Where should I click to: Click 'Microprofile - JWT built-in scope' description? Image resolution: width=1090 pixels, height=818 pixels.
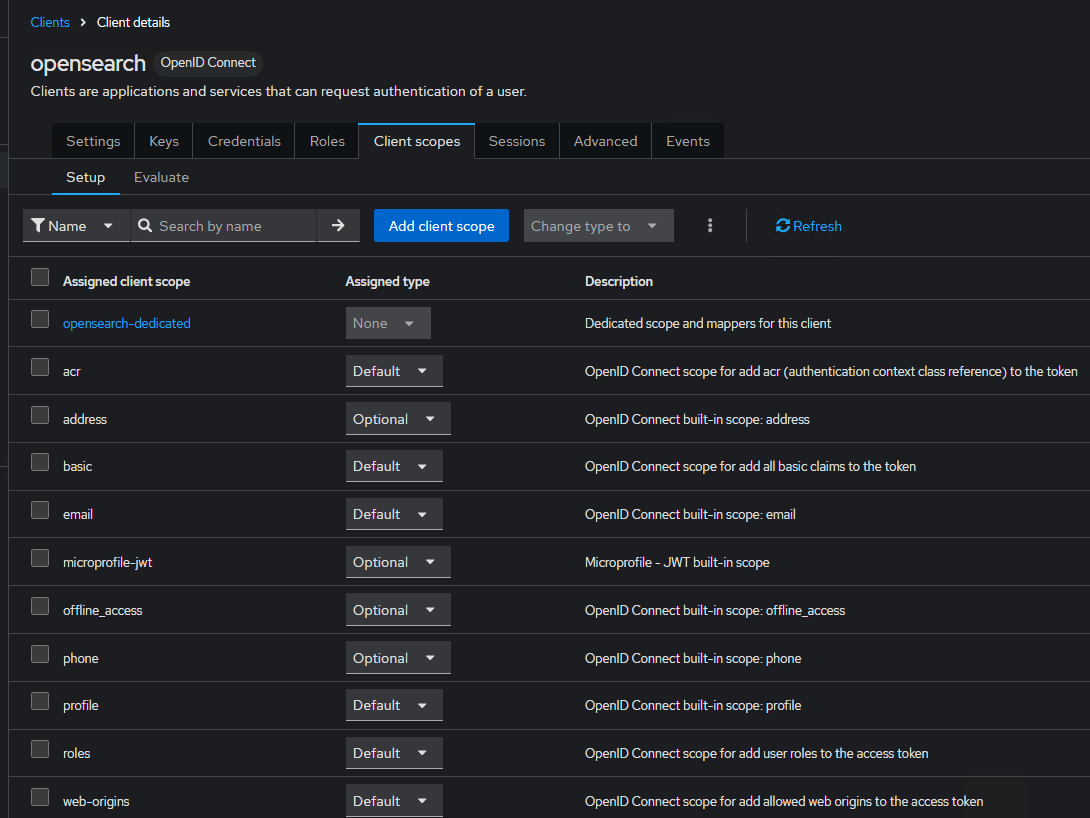tap(677, 562)
